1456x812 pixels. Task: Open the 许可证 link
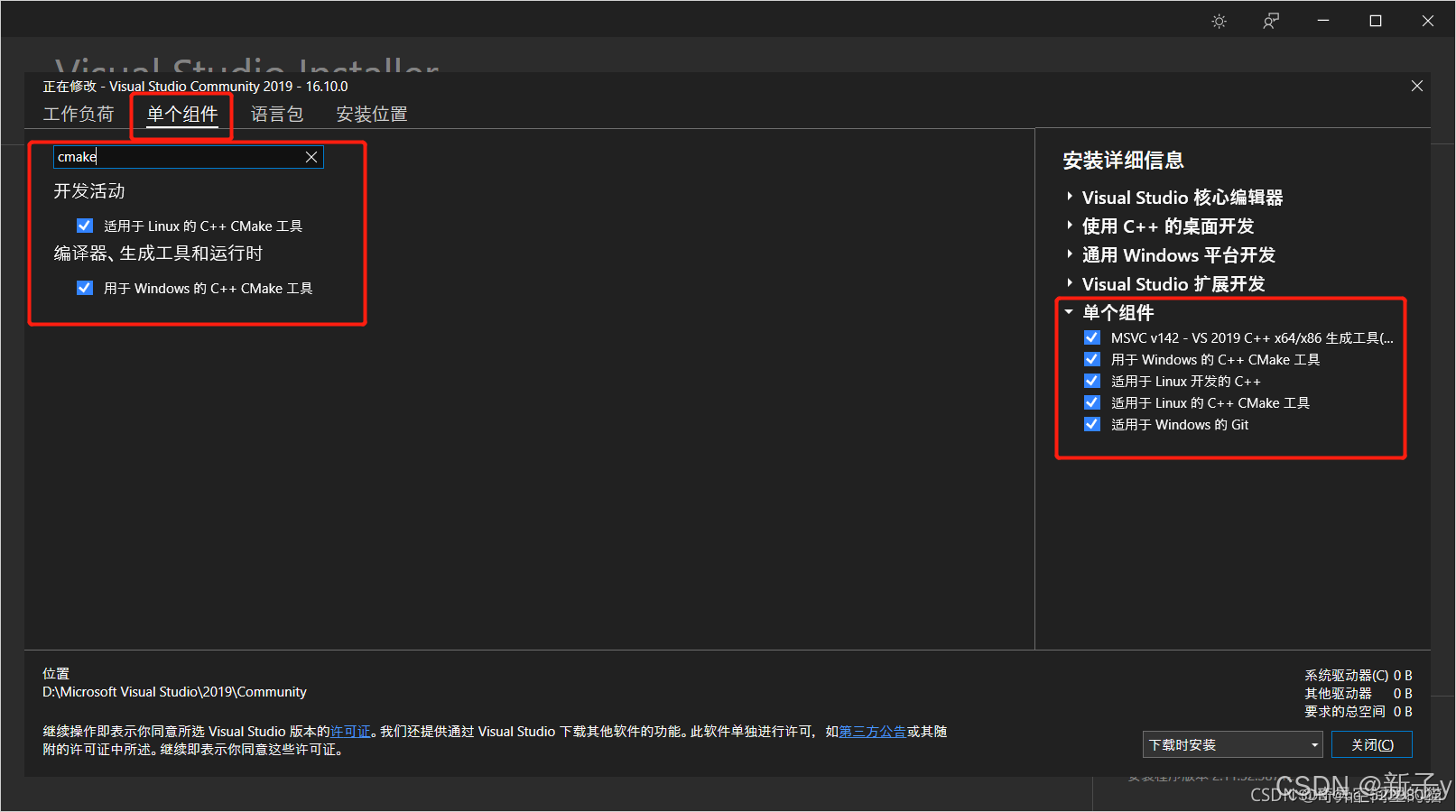tap(350, 731)
